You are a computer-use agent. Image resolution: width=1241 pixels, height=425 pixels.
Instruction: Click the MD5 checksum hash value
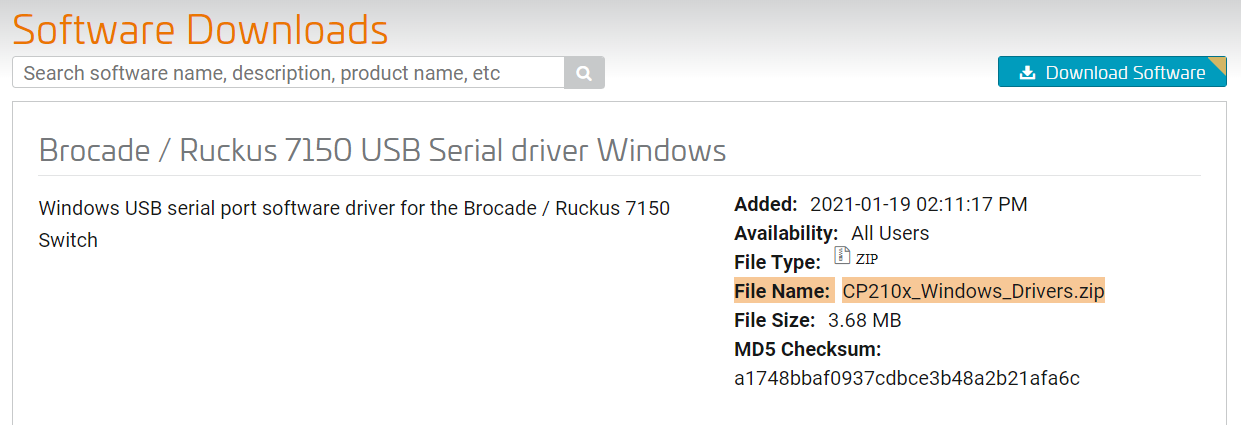[907, 378]
